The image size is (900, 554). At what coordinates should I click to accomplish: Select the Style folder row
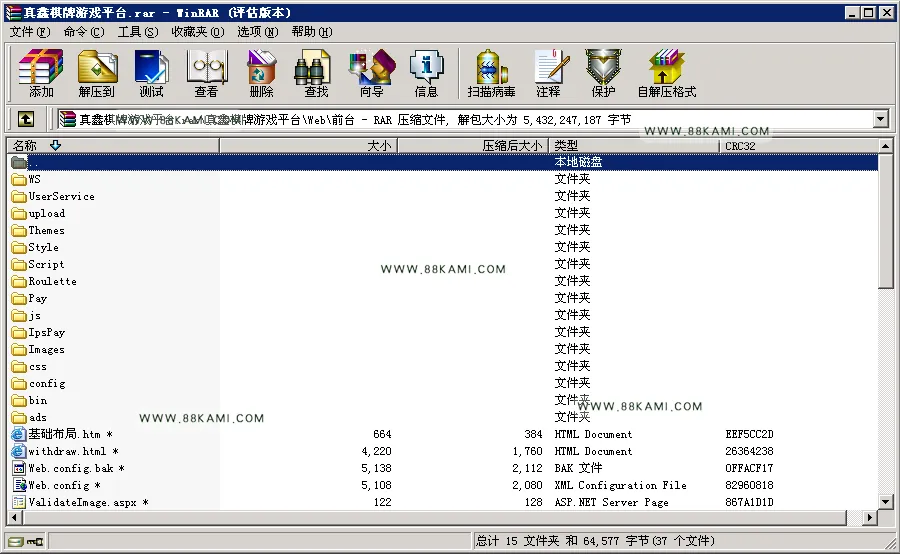click(443, 247)
